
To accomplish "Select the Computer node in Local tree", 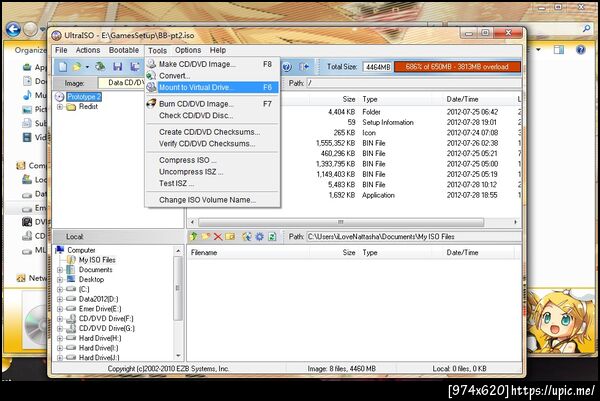I will click(x=81, y=250).
